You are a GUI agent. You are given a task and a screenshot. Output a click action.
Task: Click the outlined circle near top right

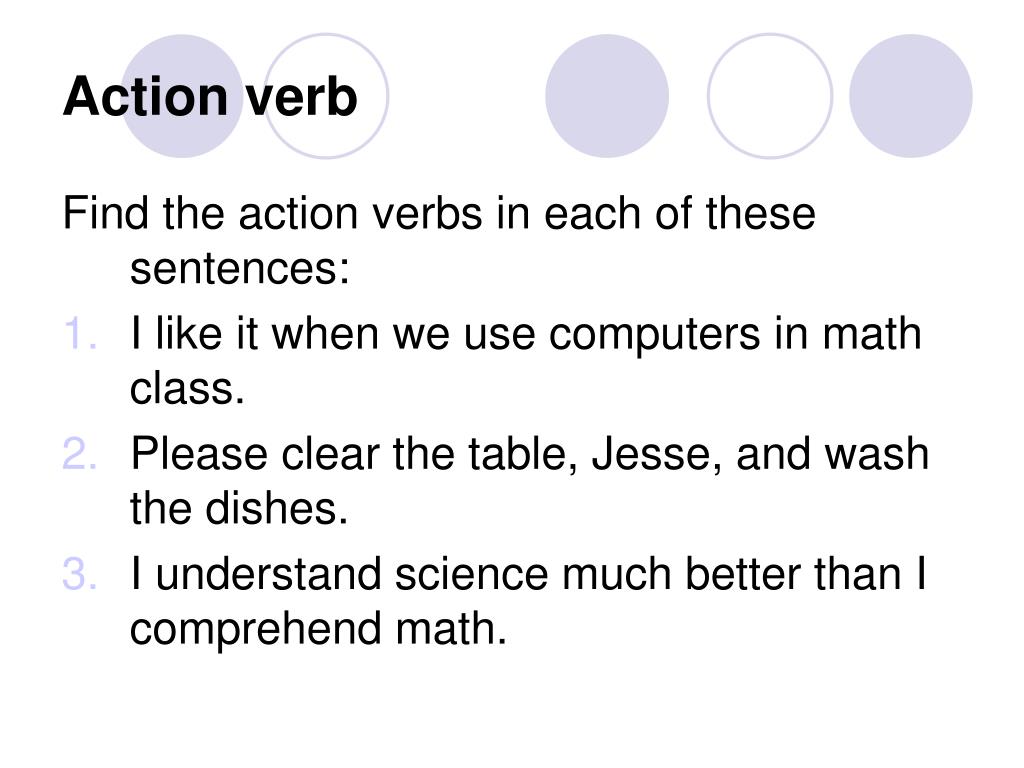click(770, 96)
